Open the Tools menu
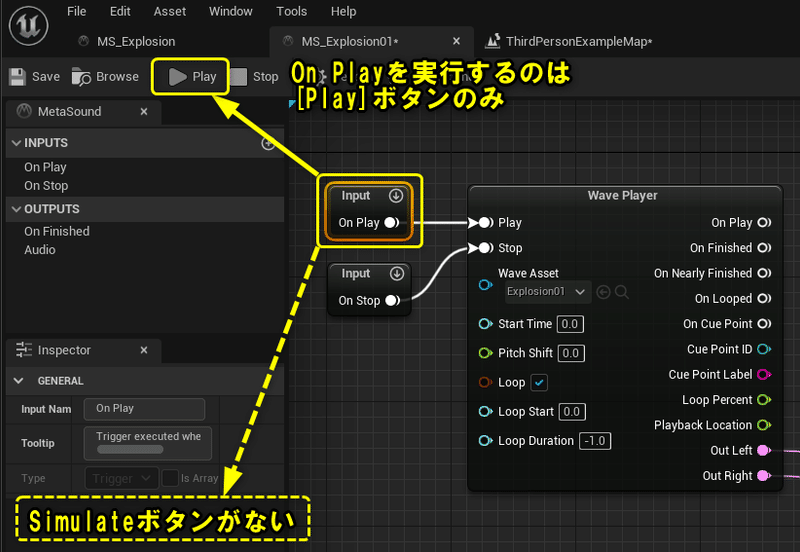The width and height of the screenshot is (800, 552). coord(291,11)
